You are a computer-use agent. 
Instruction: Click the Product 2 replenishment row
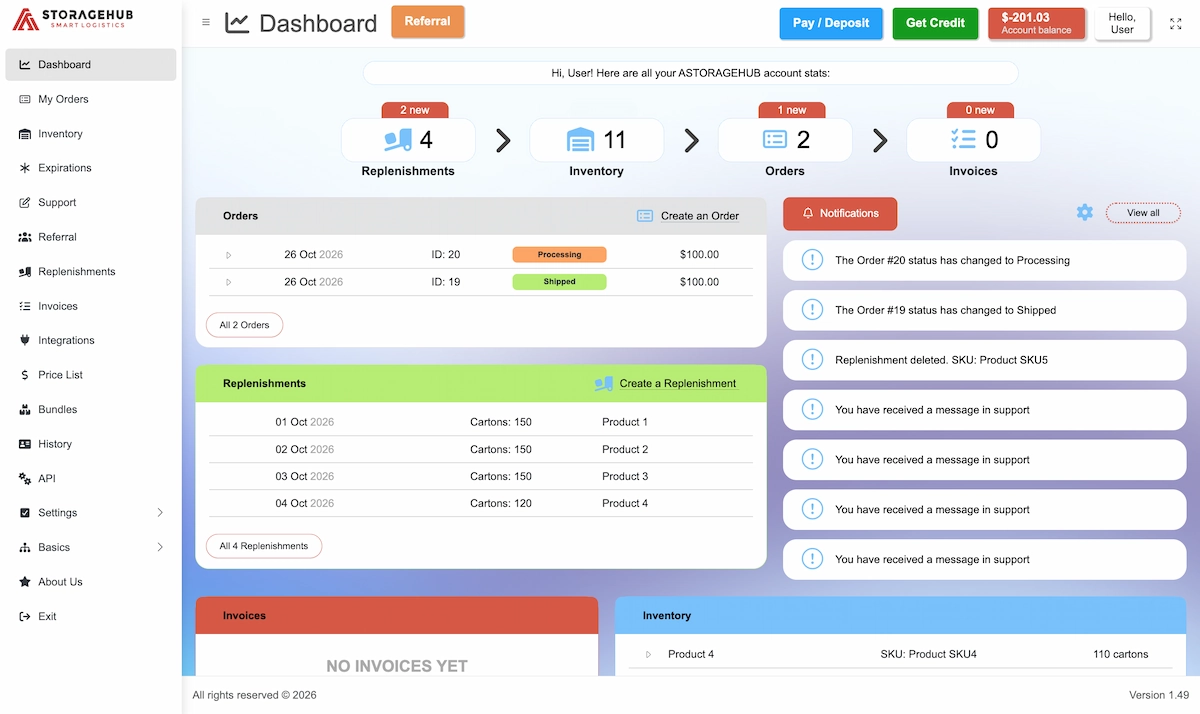(481, 449)
